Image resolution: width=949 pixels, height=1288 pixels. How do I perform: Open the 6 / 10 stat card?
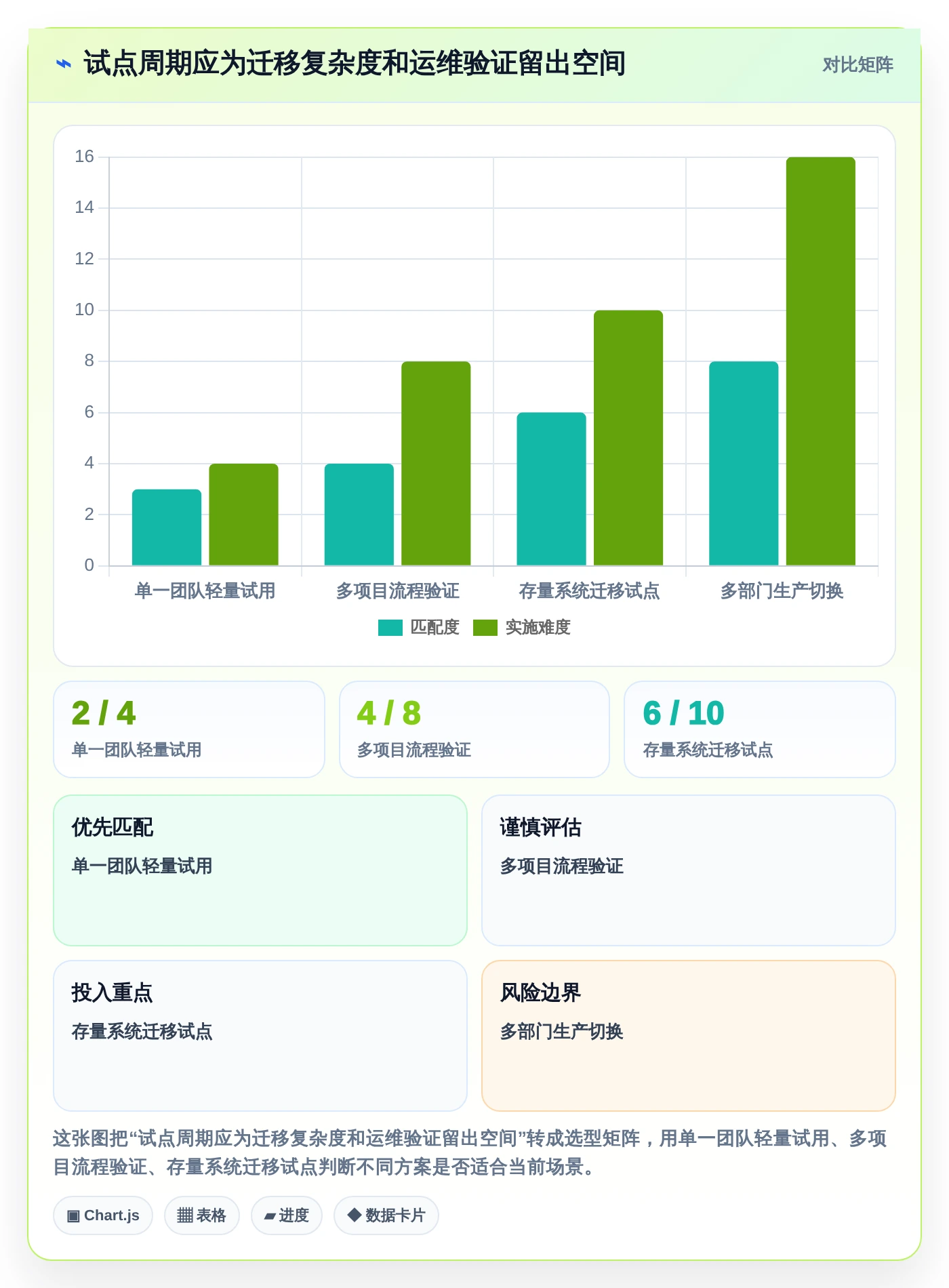point(760,729)
